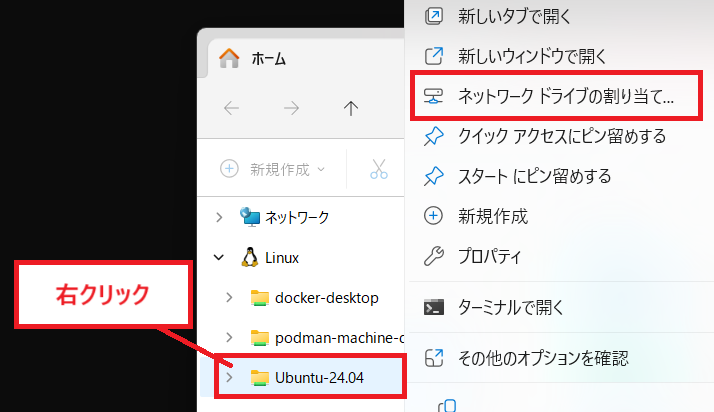Collapse the Linux tree node
This screenshot has width=714, height=412.
coord(219,257)
